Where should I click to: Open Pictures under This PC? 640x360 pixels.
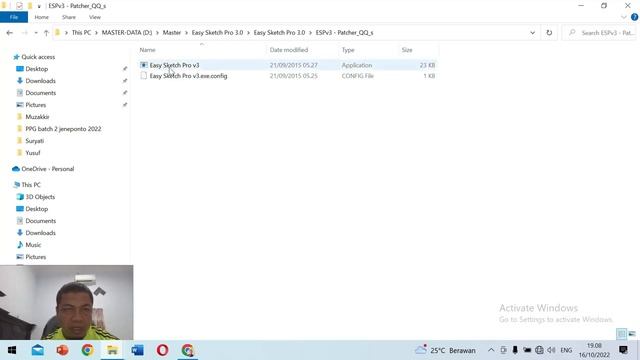[36, 257]
